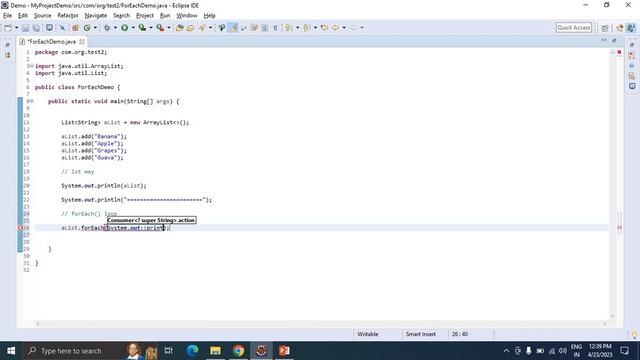
Task: Click the Save All toolbar icon
Action: point(36,28)
